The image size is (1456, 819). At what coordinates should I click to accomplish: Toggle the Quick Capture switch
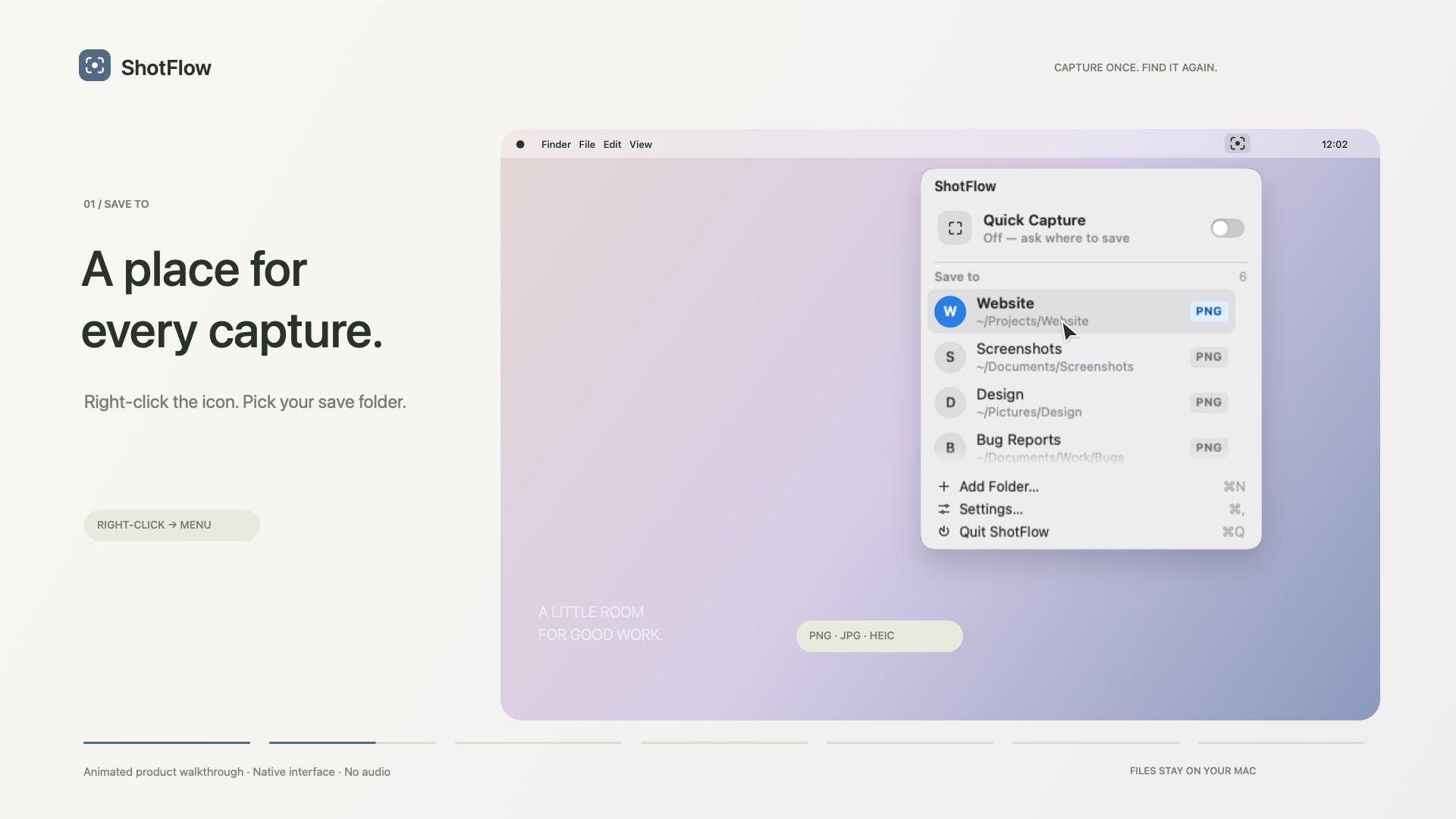1227,228
